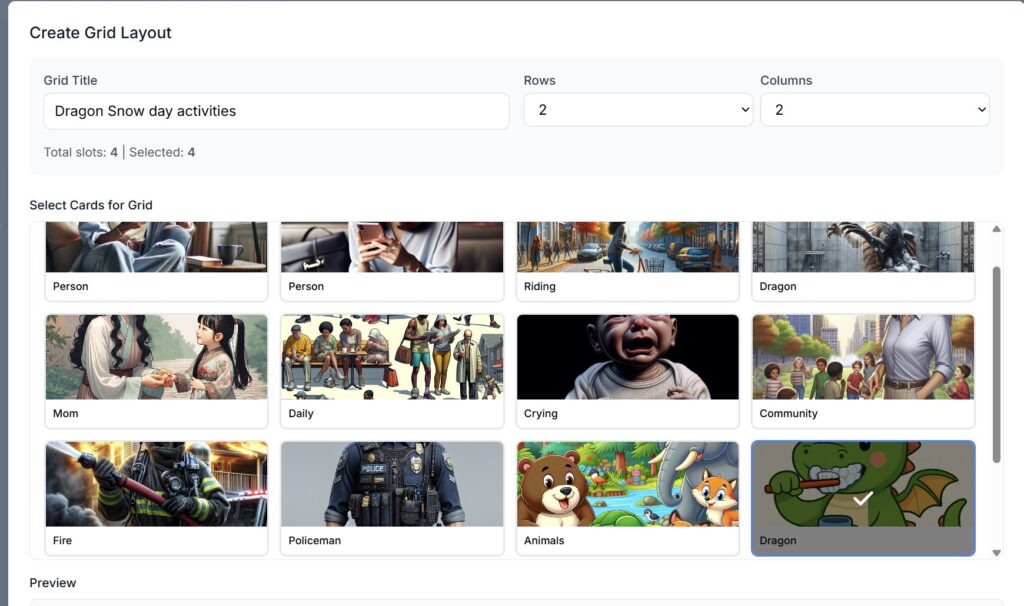The width and height of the screenshot is (1024, 606).
Task: Deselect the Dragon card via its caption label
Action: point(778,540)
